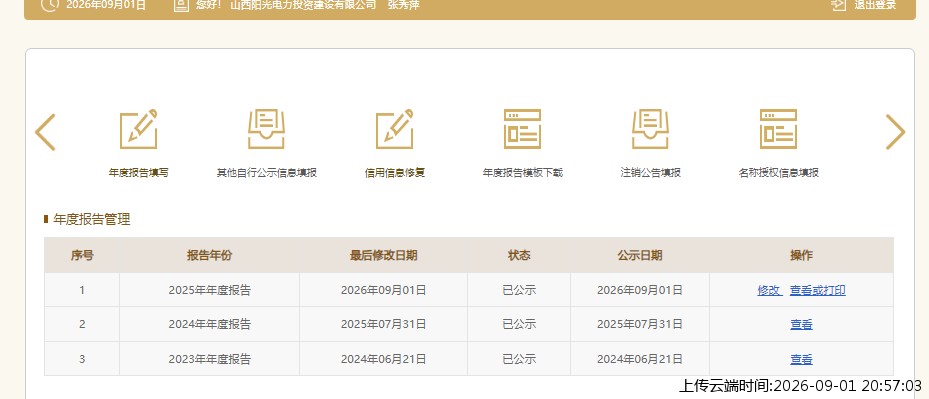Click the clock icon beside the date
929x399 pixels.
coord(50,5)
